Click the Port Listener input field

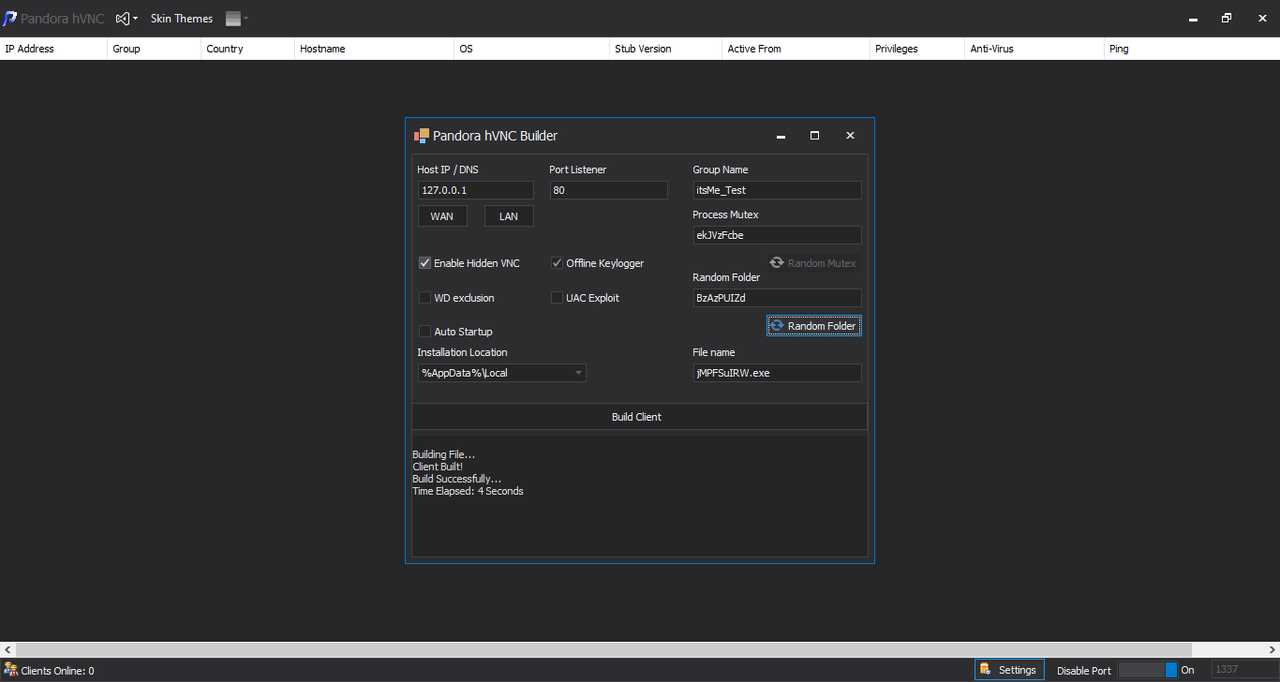608,190
